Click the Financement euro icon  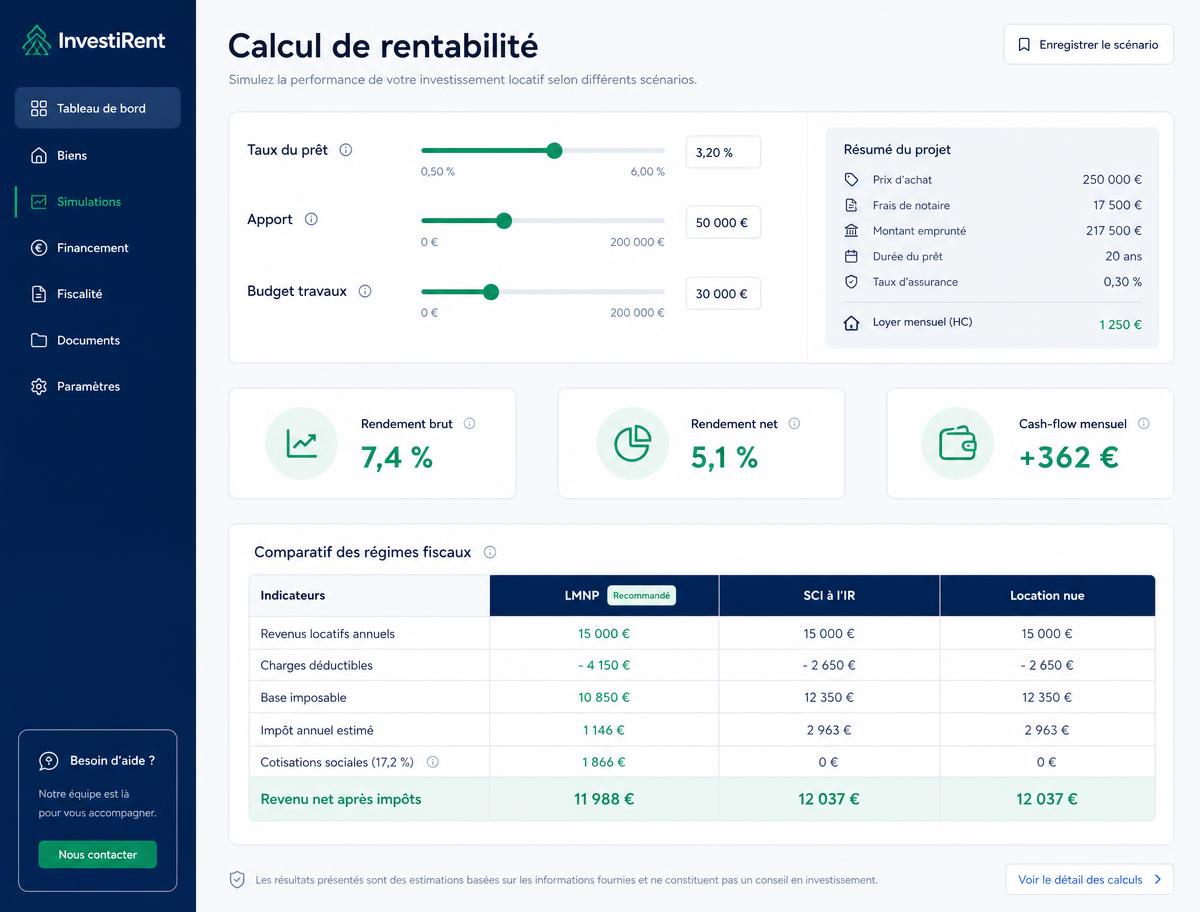(x=39, y=247)
